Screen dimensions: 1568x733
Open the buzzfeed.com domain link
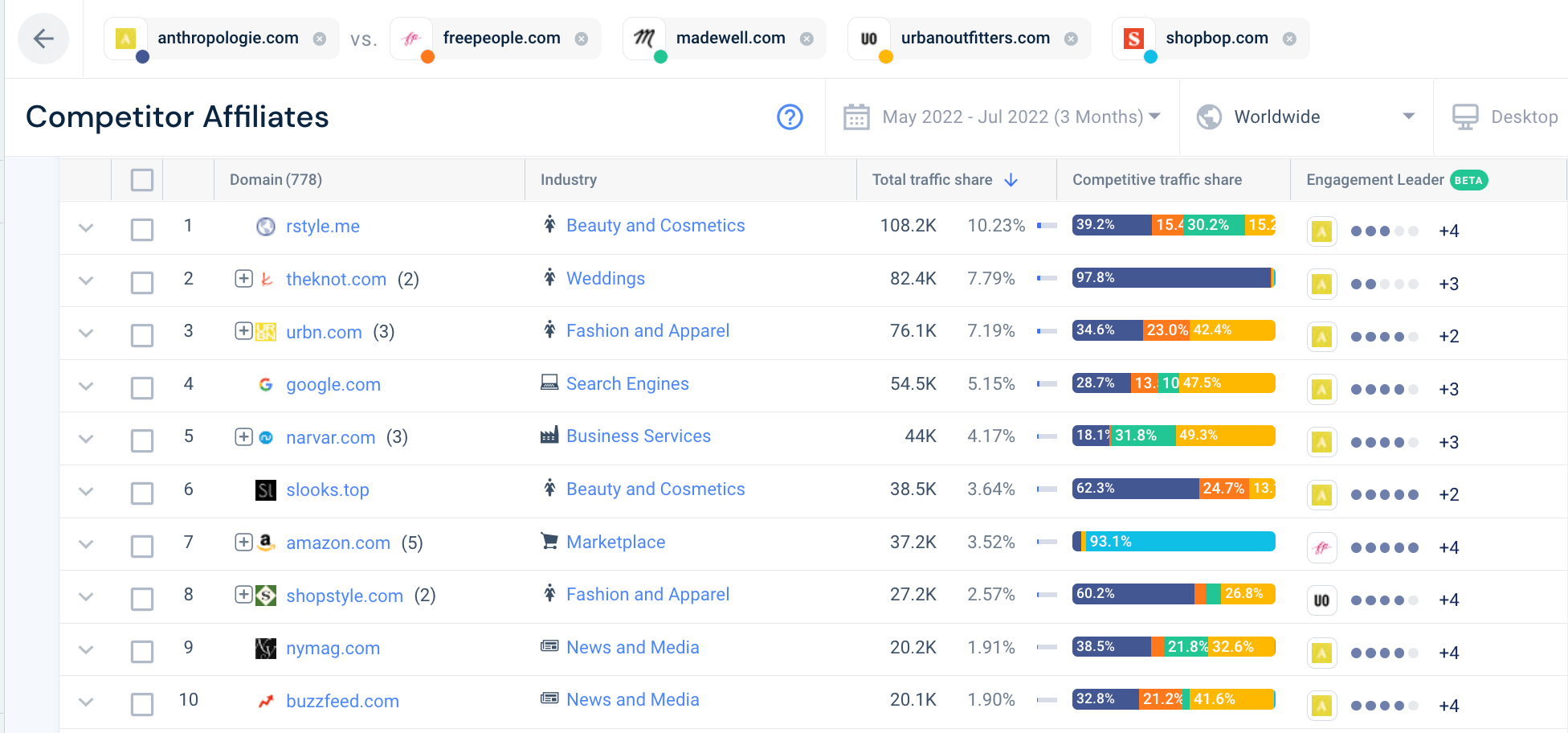point(342,700)
